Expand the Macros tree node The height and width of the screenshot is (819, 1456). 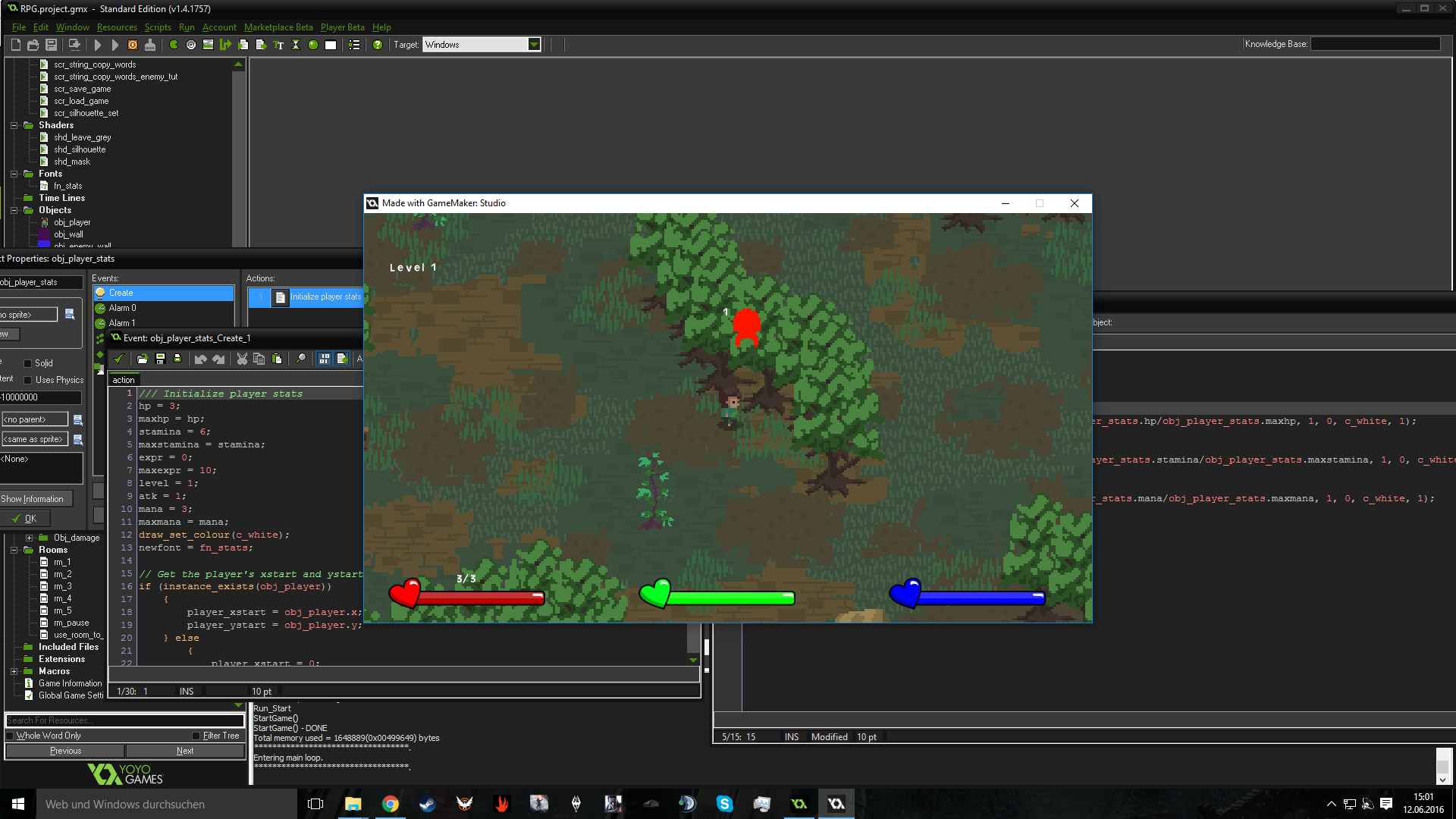(x=14, y=671)
